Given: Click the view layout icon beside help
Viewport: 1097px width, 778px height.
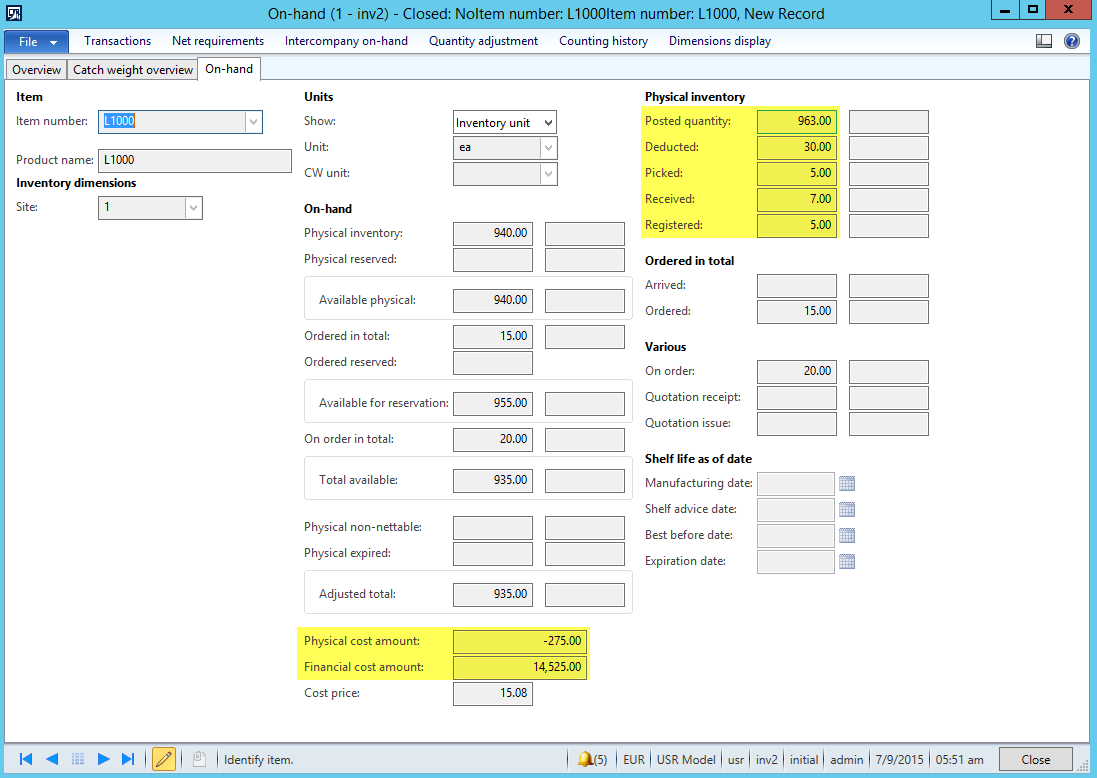Looking at the screenshot, I should point(1044,41).
